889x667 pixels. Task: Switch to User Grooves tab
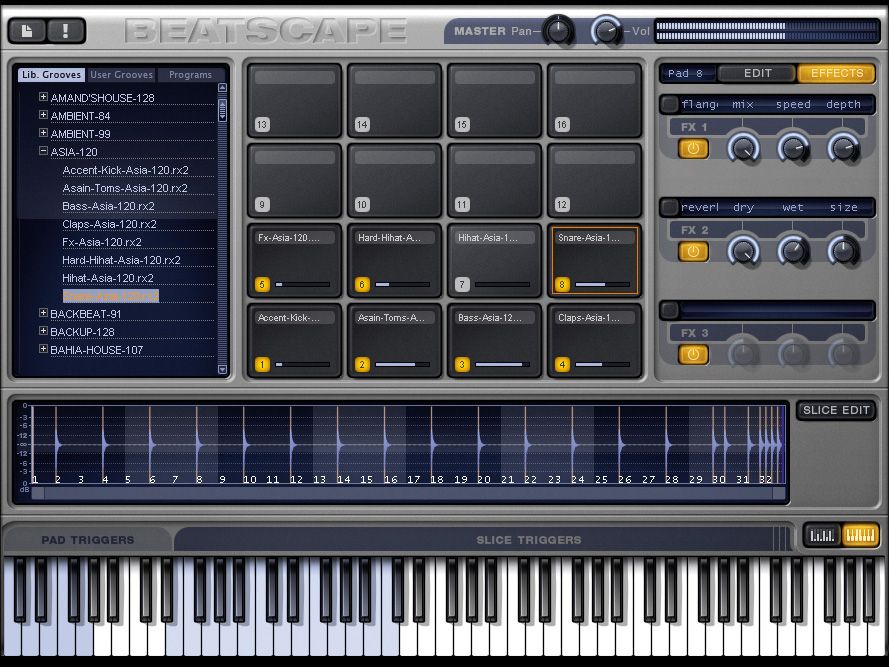click(121, 75)
